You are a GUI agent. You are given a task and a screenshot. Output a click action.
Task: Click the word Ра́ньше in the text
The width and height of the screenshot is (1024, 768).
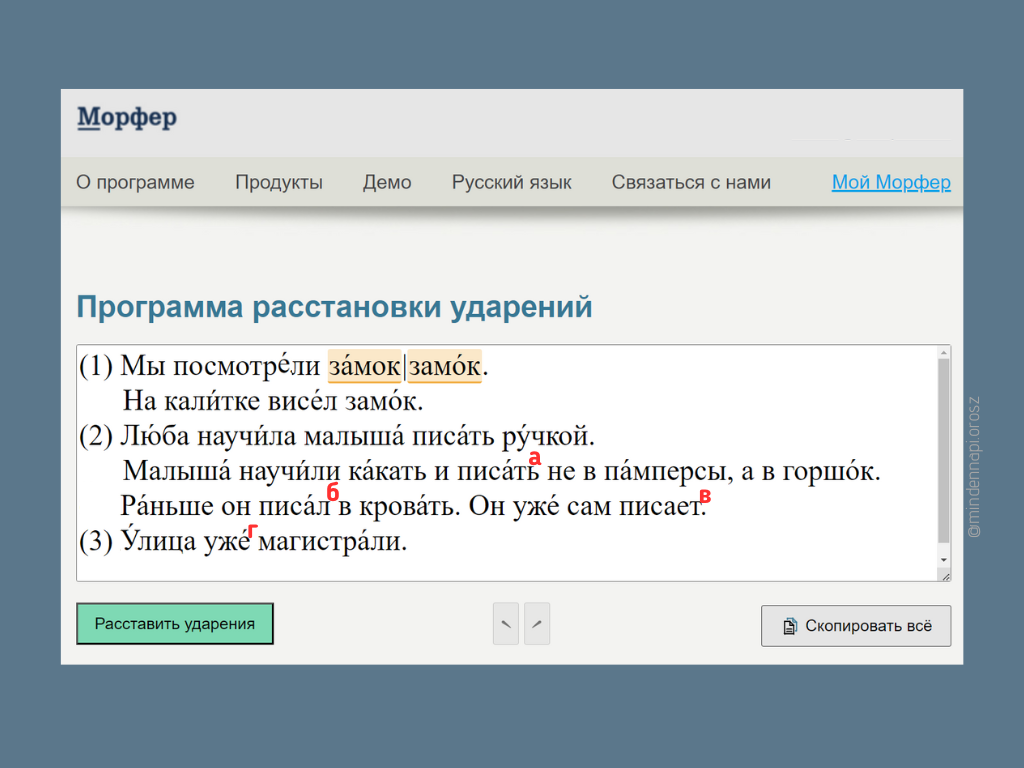(x=167, y=506)
